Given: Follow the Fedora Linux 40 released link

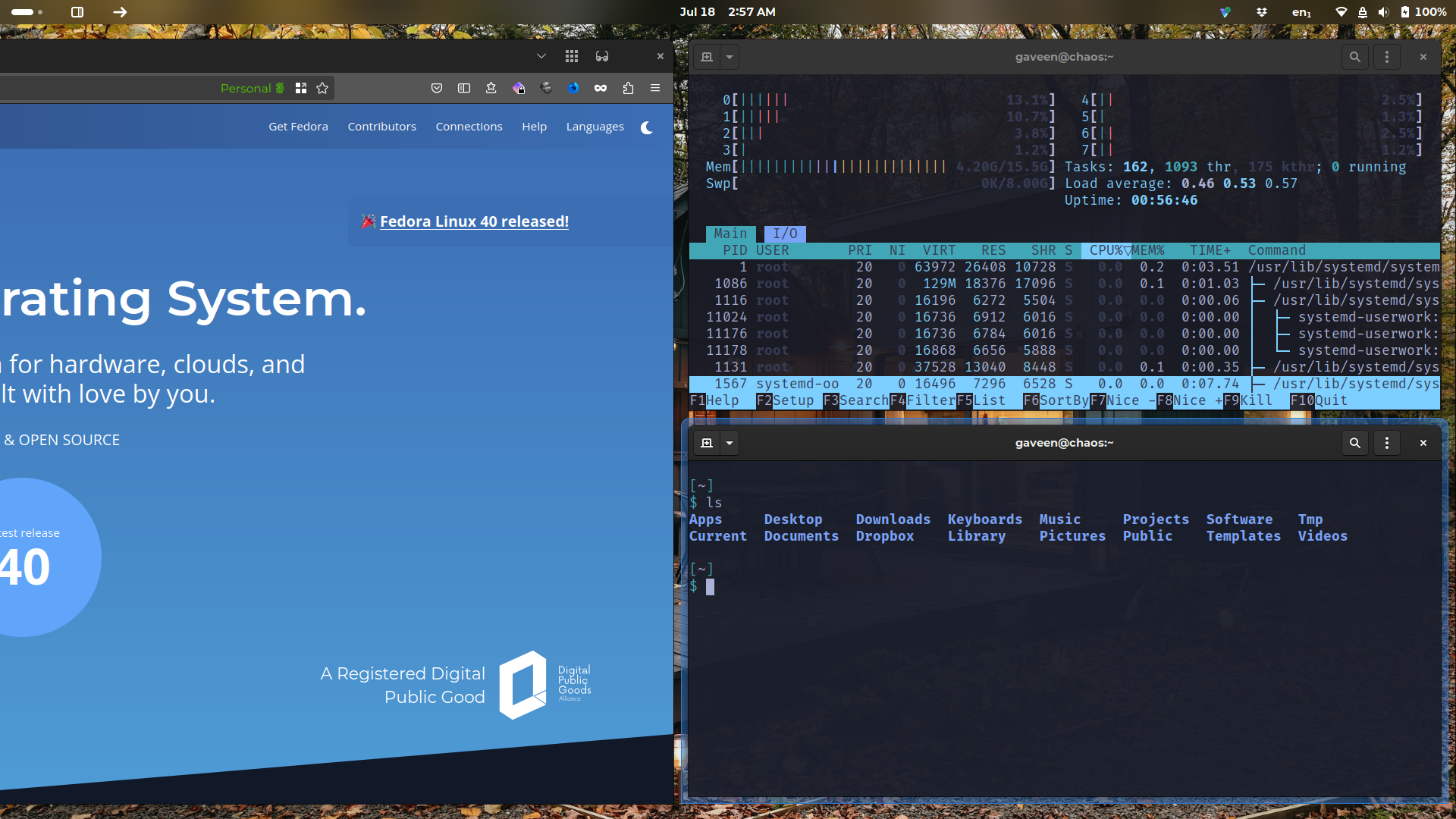Looking at the screenshot, I should click(474, 221).
